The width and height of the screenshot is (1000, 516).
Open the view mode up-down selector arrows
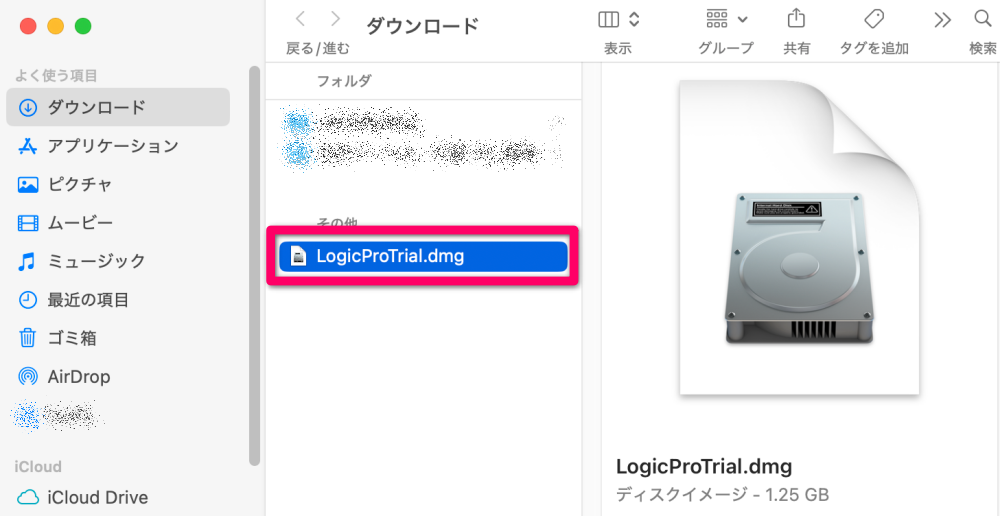(633, 20)
